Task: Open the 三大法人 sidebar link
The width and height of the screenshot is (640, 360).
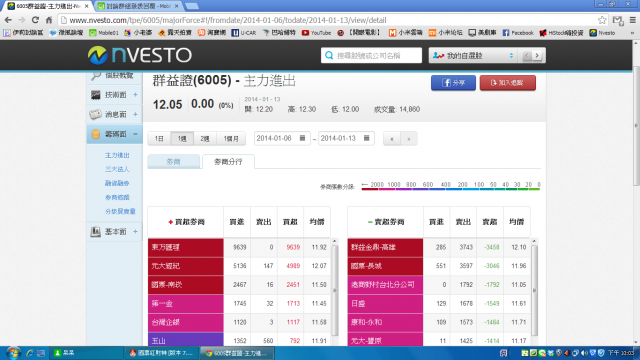Action: (117, 169)
